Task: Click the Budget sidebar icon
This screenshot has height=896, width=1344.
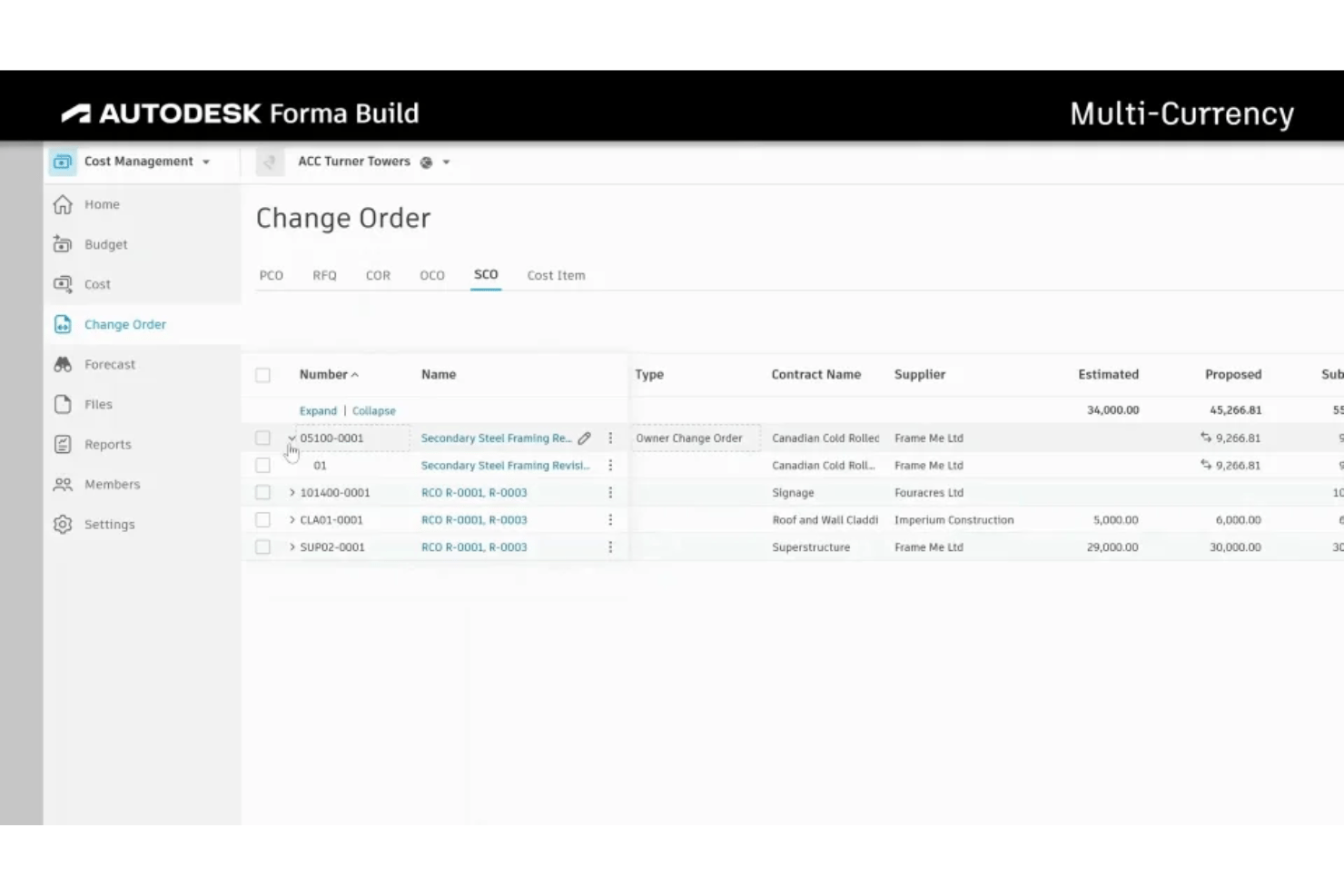Action: point(63,244)
